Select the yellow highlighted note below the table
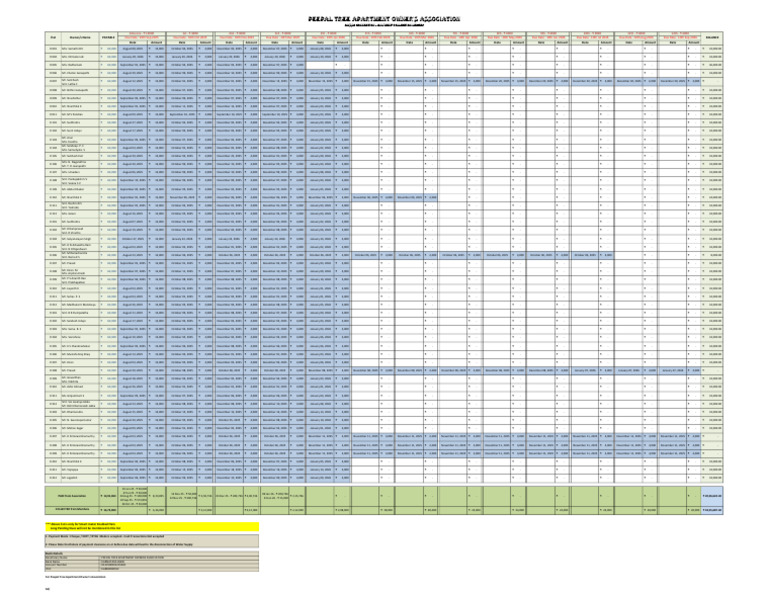768x594 pixels. click(x=152, y=527)
